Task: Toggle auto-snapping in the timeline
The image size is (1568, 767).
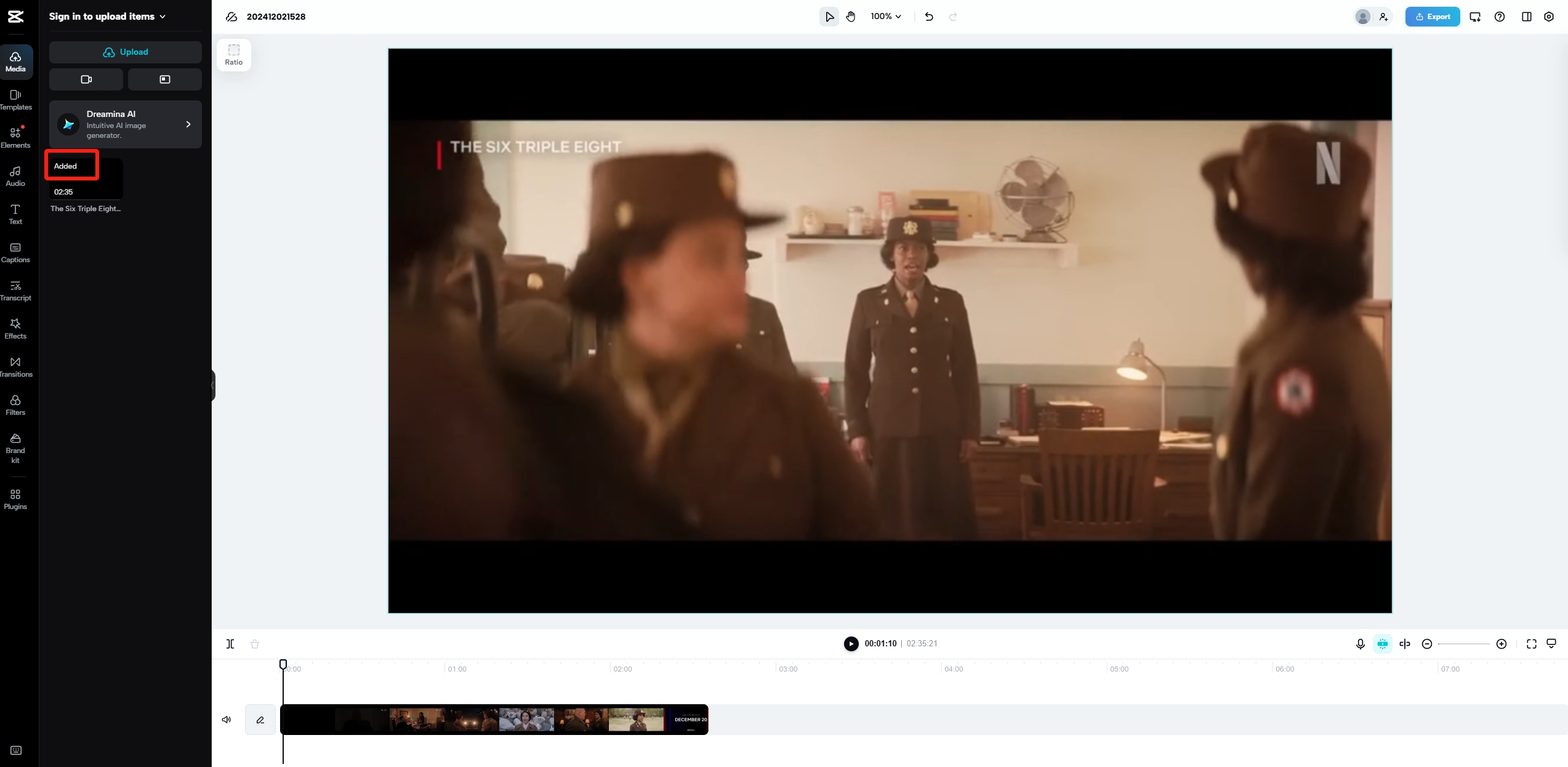Action: pyautogui.click(x=1383, y=643)
